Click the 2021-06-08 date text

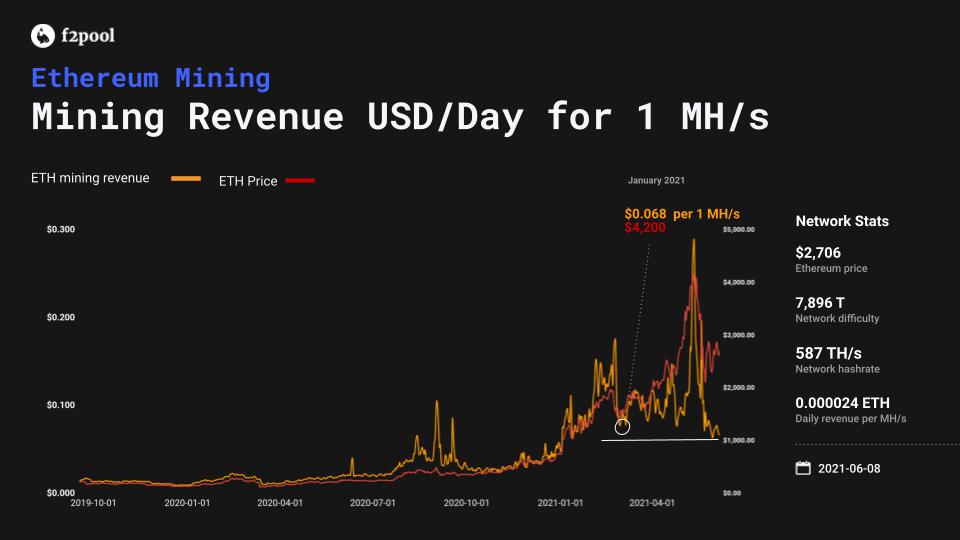coord(849,468)
